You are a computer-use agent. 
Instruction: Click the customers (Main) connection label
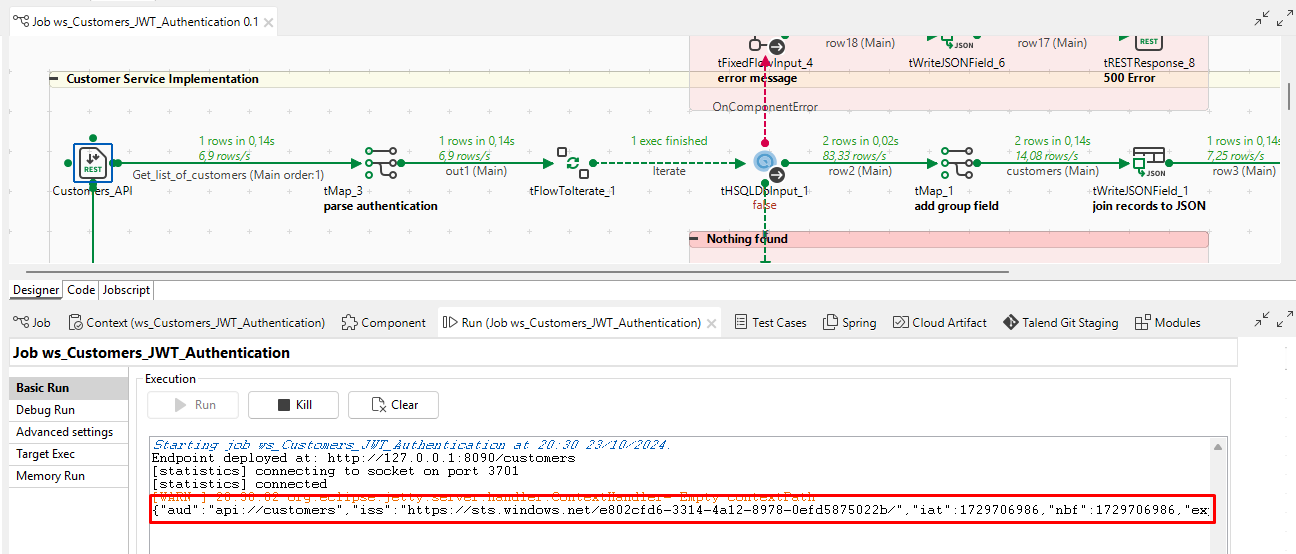(1053, 171)
